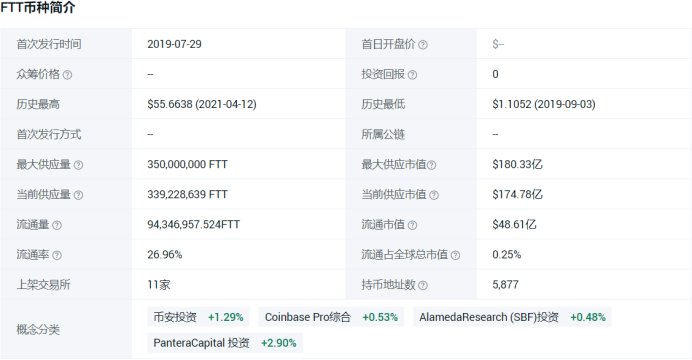Click the $-- opening price value
The width and height of the screenshot is (692, 360).
coord(498,44)
